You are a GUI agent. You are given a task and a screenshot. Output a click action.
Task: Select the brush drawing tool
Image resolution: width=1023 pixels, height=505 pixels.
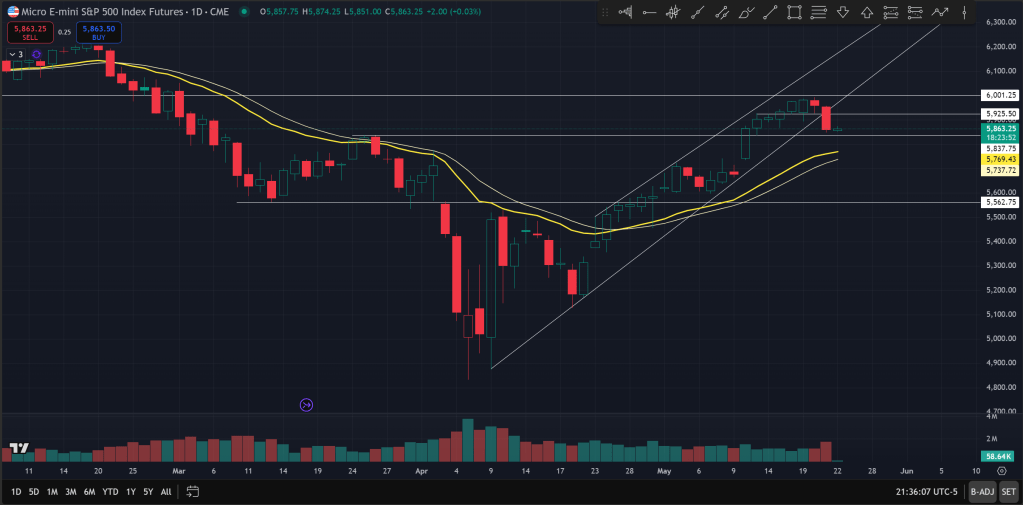tap(746, 12)
